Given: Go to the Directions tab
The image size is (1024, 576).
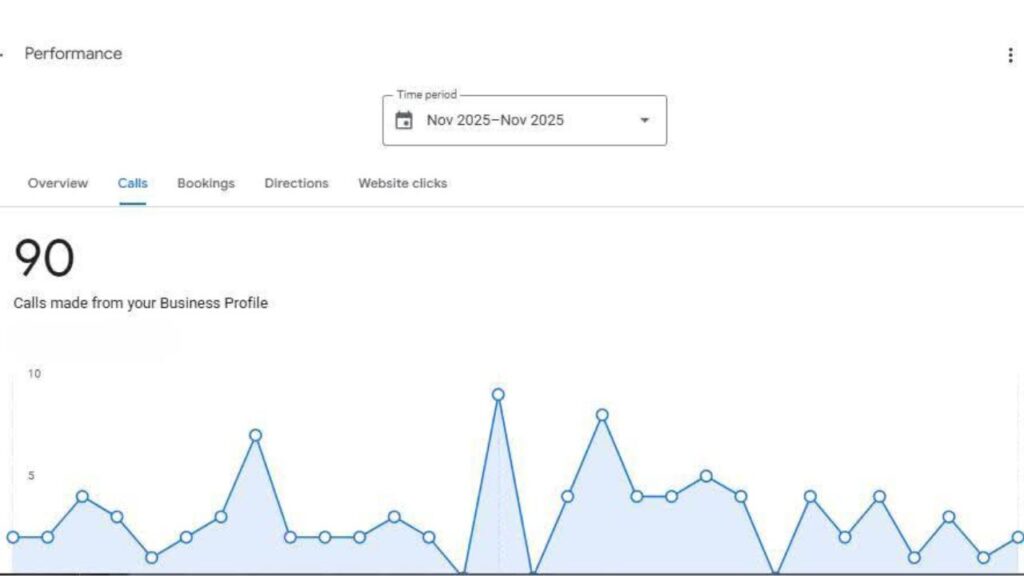Looking at the screenshot, I should click(x=296, y=183).
